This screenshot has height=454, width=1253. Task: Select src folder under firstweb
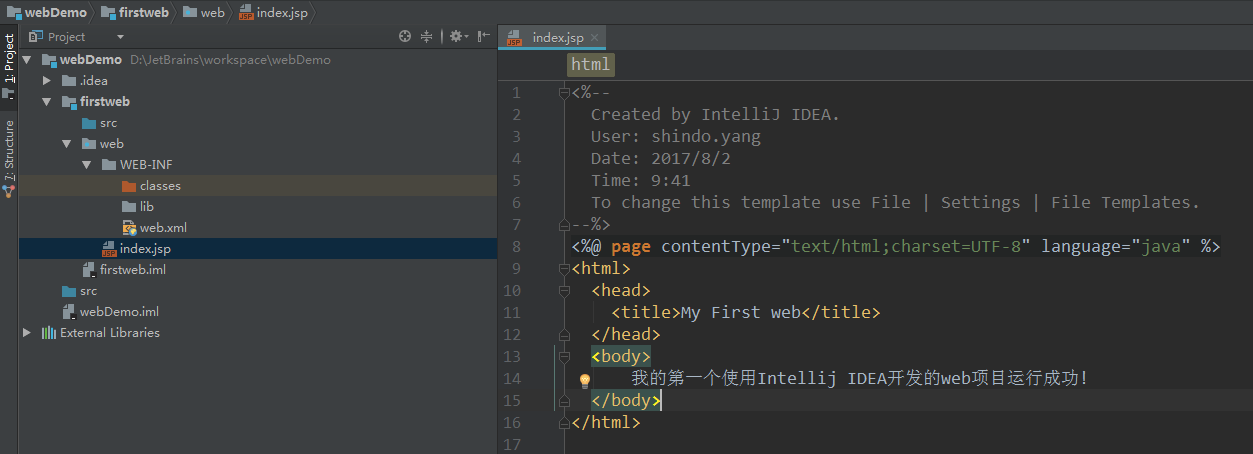108,123
